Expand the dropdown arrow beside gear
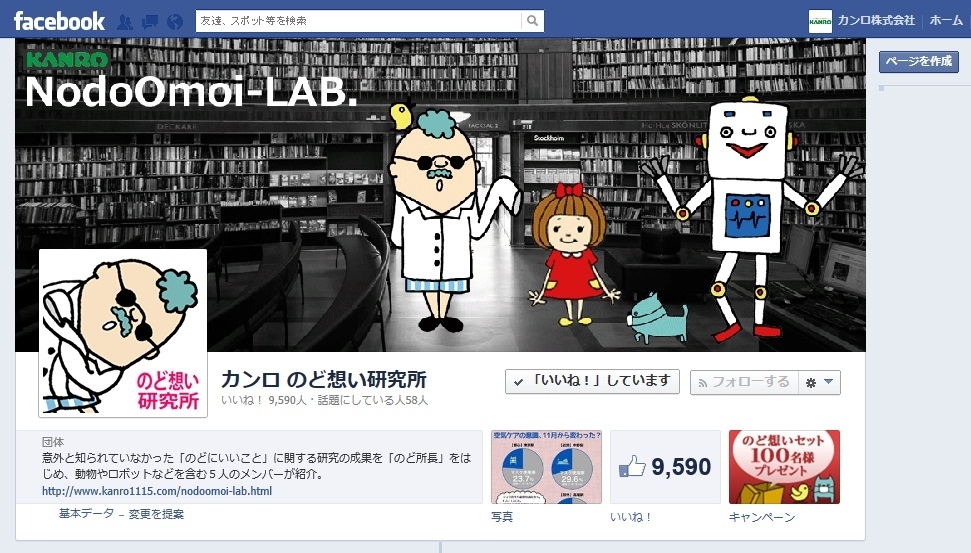This screenshot has width=971, height=553. 829,382
